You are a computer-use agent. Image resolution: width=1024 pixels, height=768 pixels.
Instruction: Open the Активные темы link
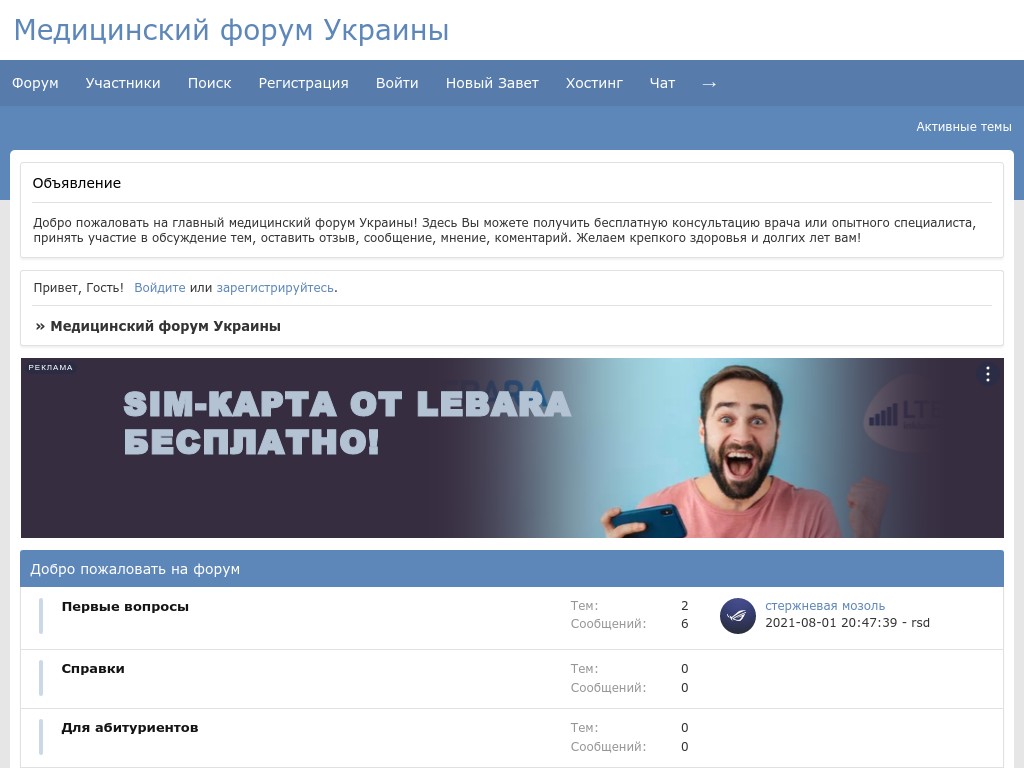coord(964,127)
